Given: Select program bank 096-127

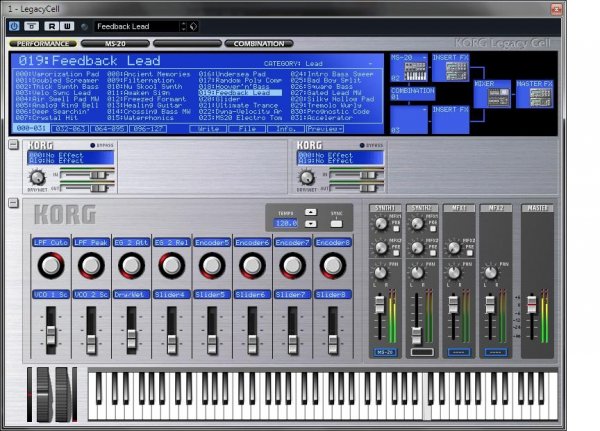Looking at the screenshot, I should coord(148,129).
